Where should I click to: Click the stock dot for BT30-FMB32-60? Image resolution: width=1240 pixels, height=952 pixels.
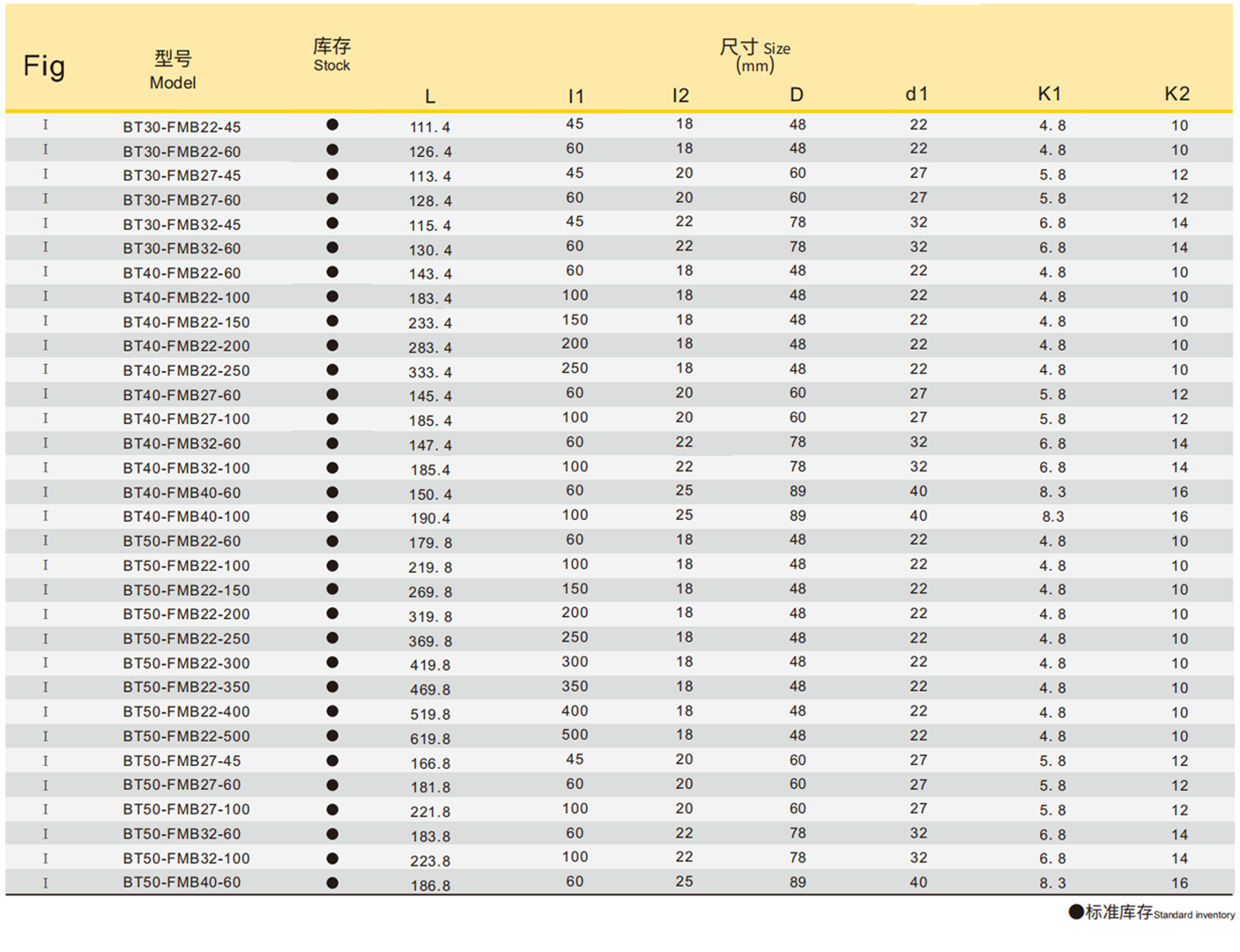pyautogui.click(x=332, y=248)
